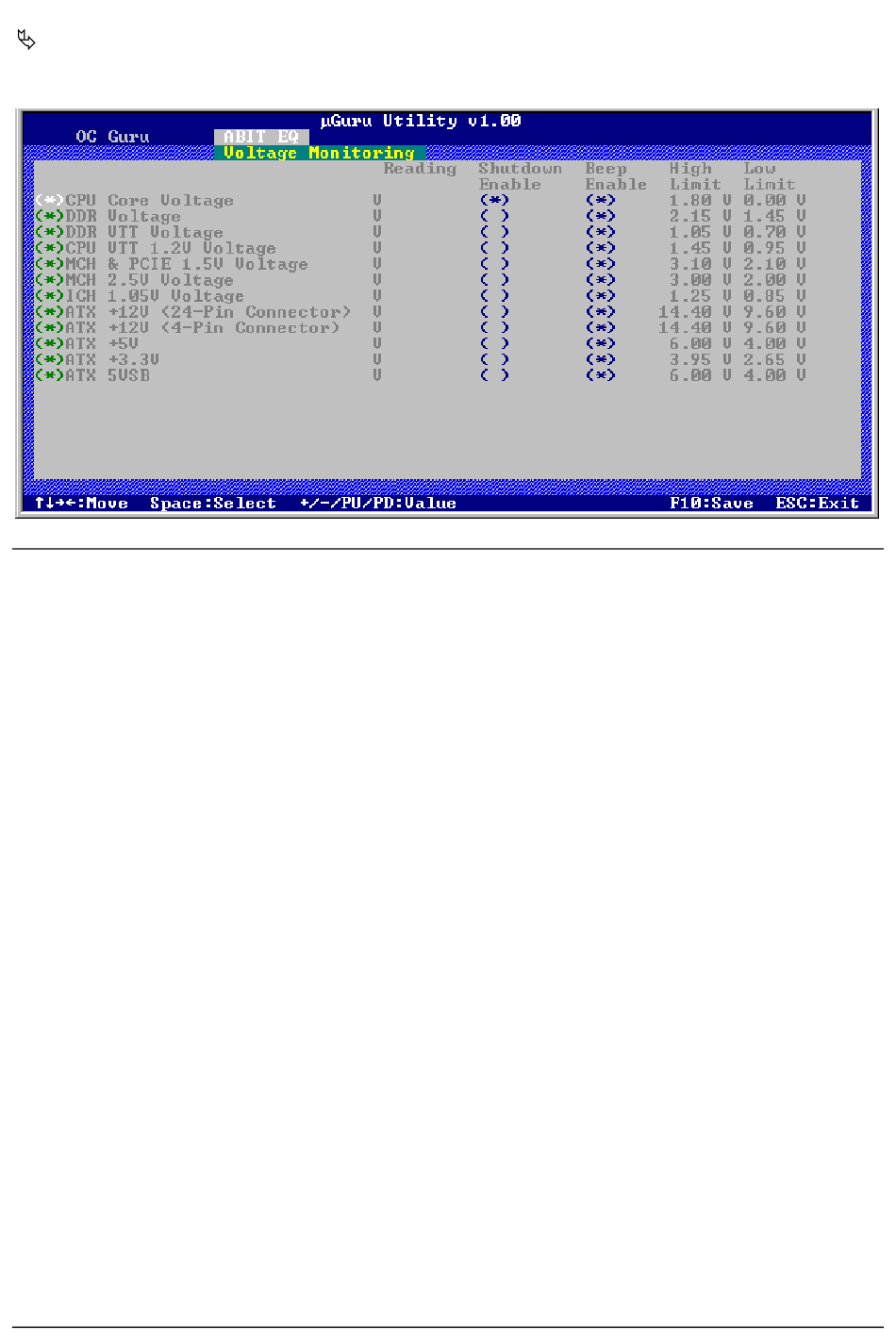
Task: Toggle monitoring for DDR VTT Voltage
Action: 49,232
